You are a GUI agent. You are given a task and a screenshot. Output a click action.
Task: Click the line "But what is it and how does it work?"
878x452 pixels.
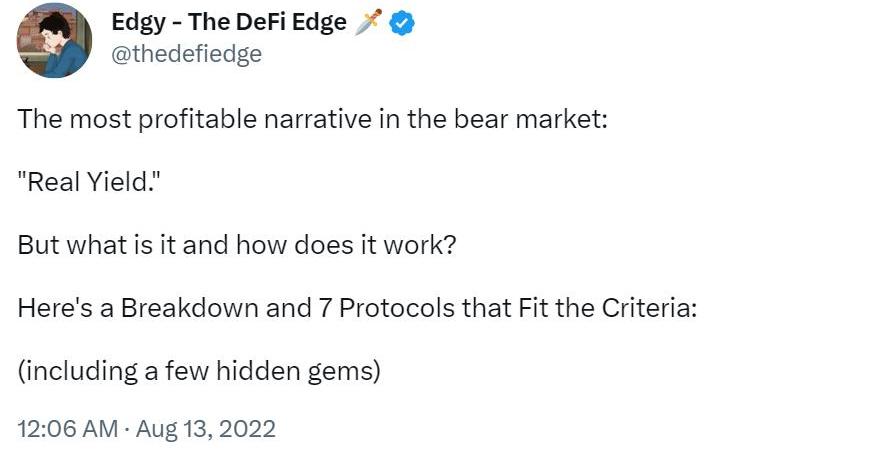[237, 245]
